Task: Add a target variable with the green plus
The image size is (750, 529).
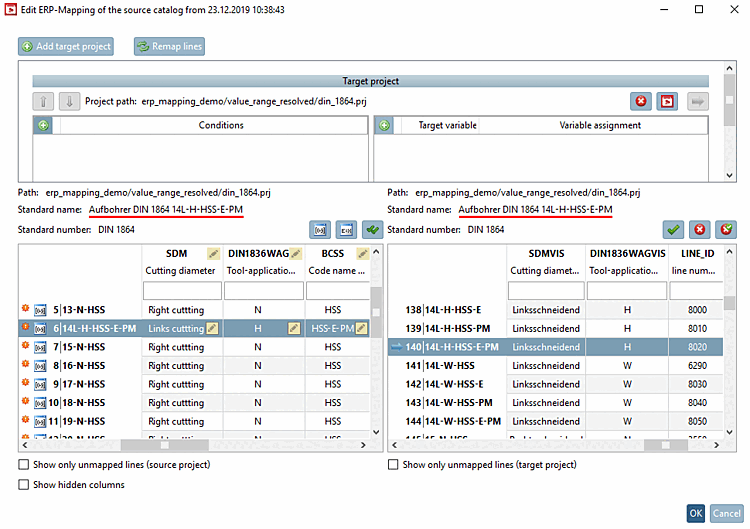Action: [384, 125]
